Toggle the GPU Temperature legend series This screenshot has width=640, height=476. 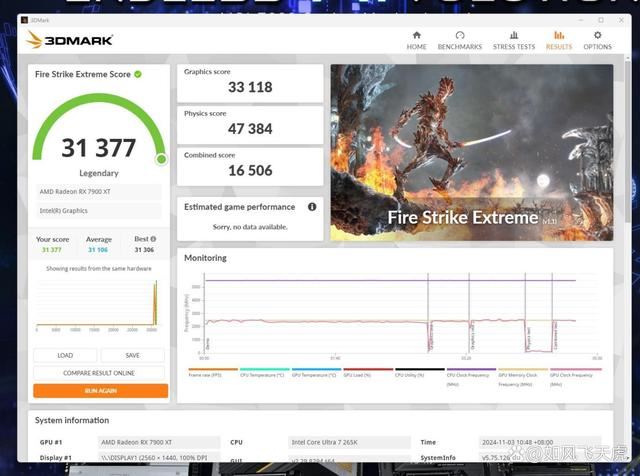click(x=316, y=372)
